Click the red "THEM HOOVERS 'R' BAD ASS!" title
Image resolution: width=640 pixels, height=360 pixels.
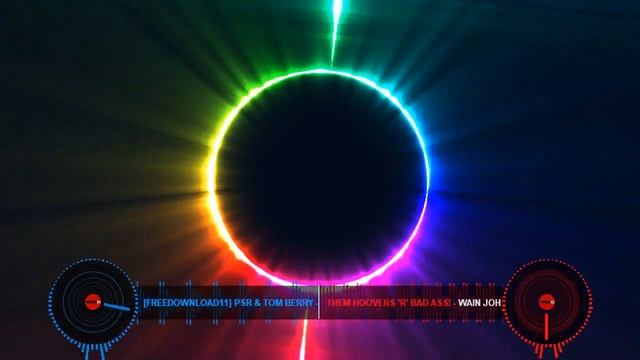click(389, 303)
